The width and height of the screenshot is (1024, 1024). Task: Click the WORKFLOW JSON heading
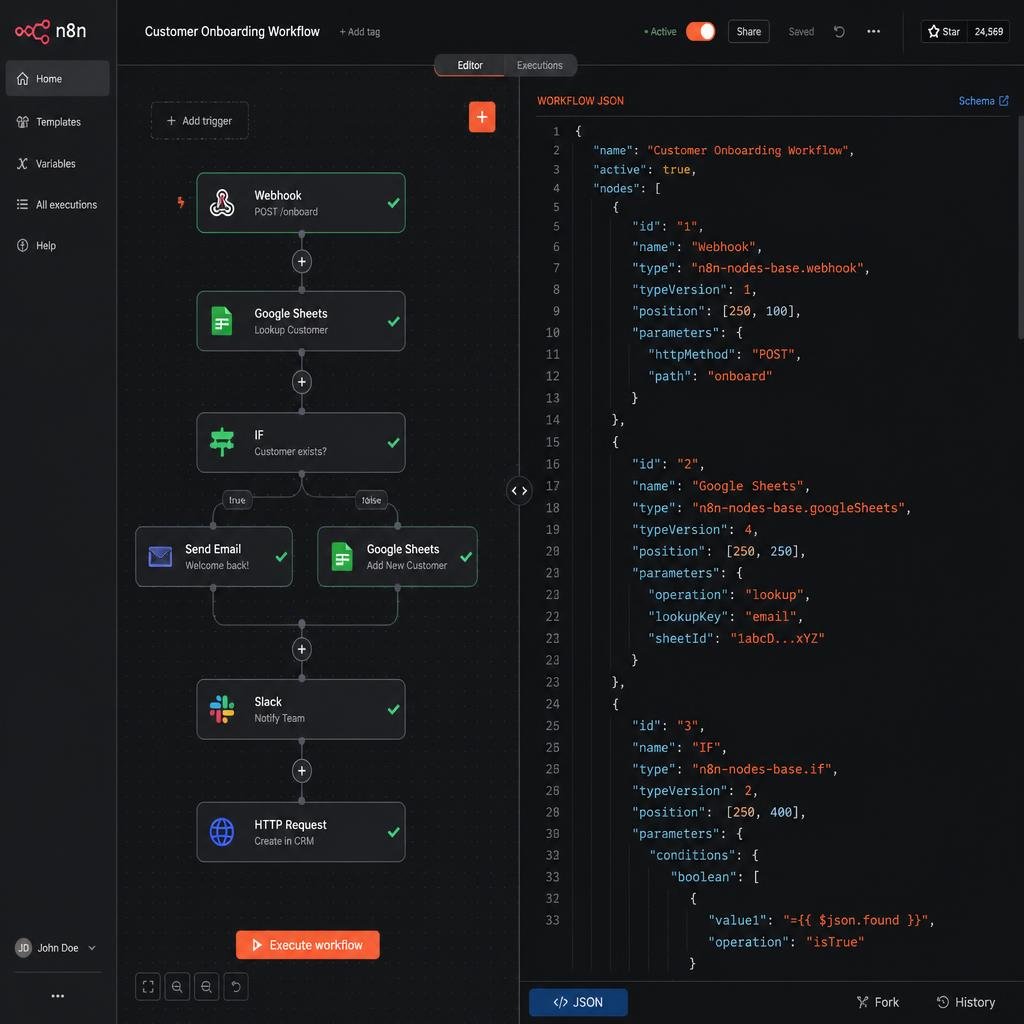580,101
